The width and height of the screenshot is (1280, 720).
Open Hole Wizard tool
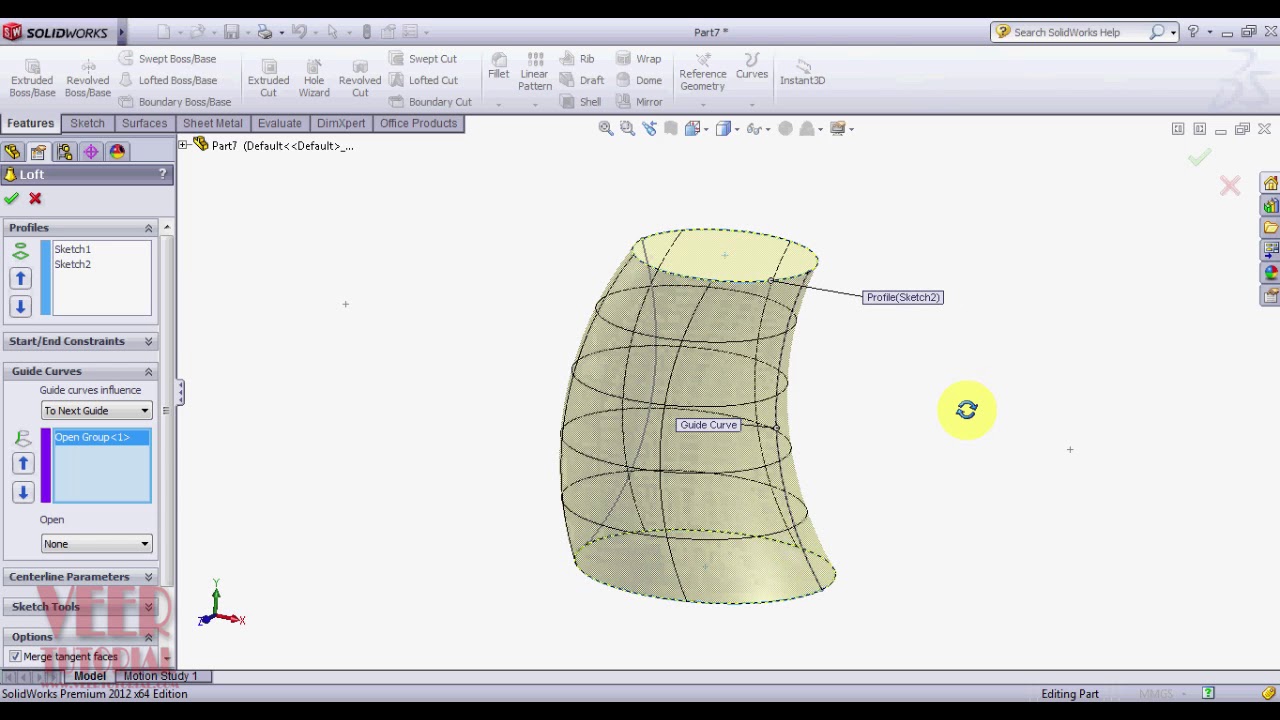coord(314,78)
